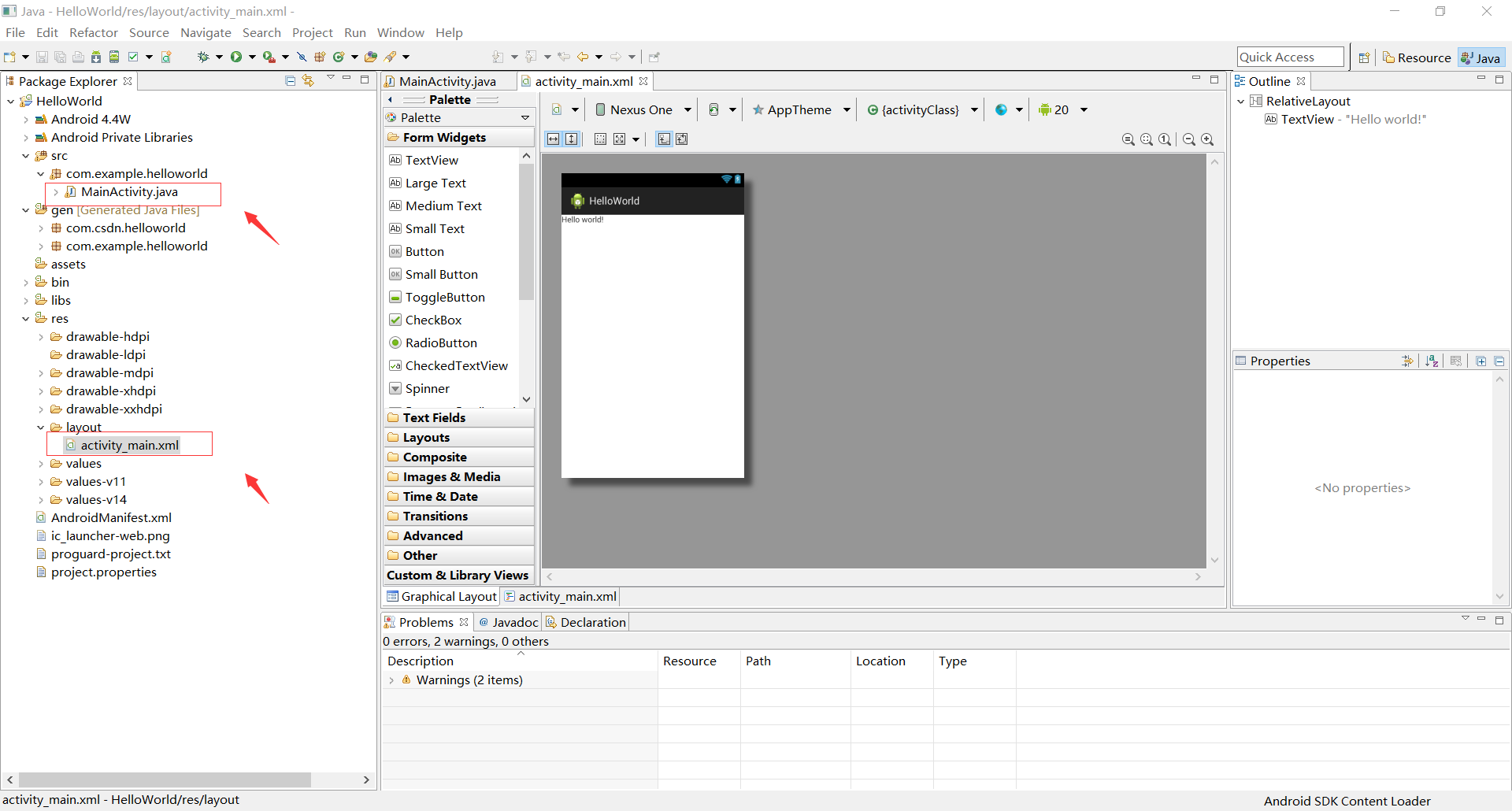Toggle Skip All Breakpoints
Viewport: 1512px width, 811px height.
[x=301, y=57]
